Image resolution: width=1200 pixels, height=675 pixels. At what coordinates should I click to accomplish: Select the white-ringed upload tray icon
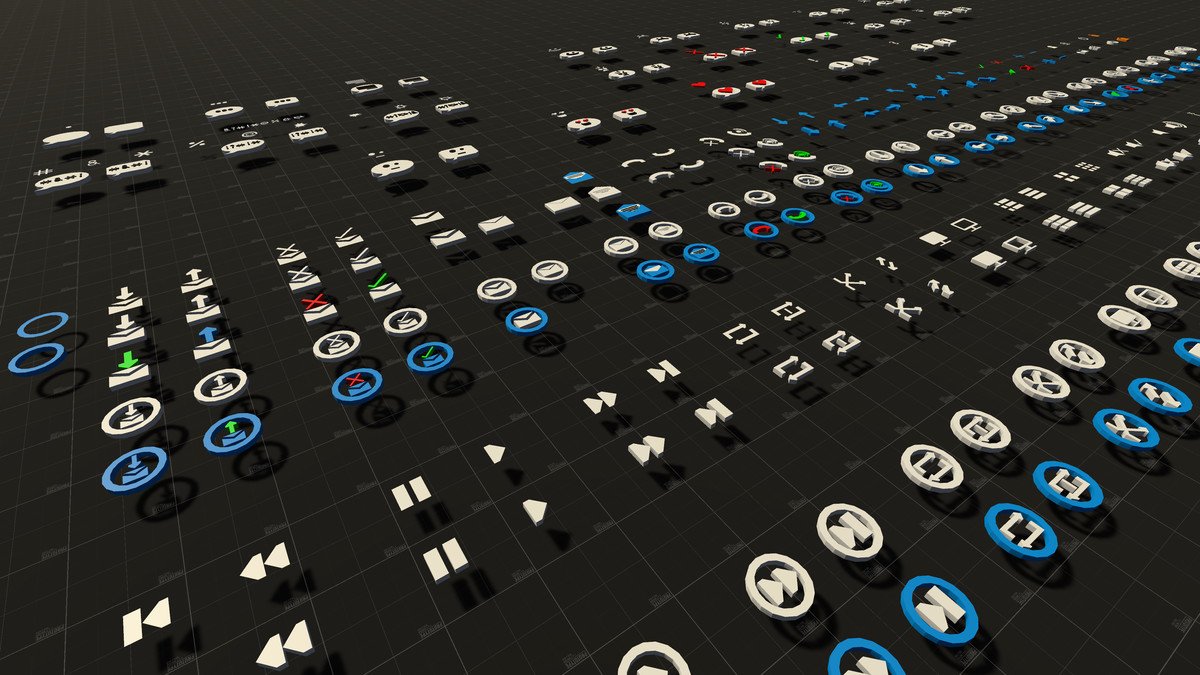(221, 385)
